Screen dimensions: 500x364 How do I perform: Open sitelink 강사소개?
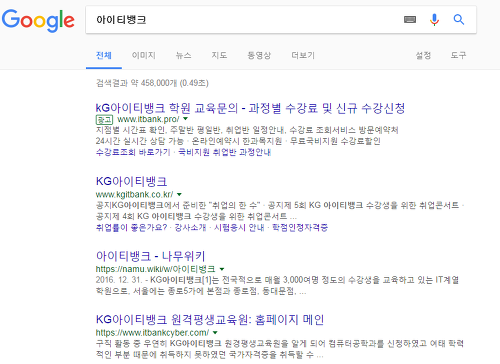coord(190,228)
